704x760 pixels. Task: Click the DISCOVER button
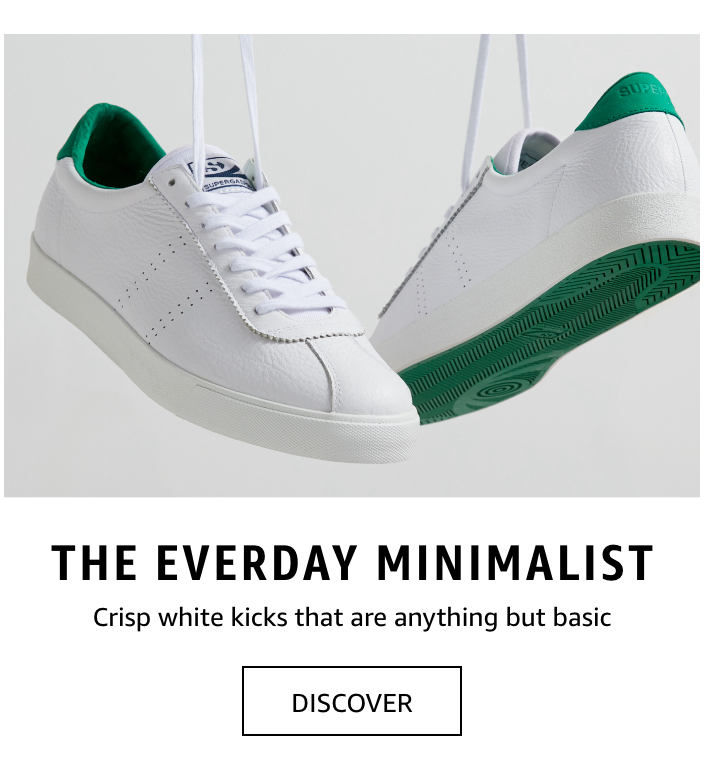click(x=352, y=701)
